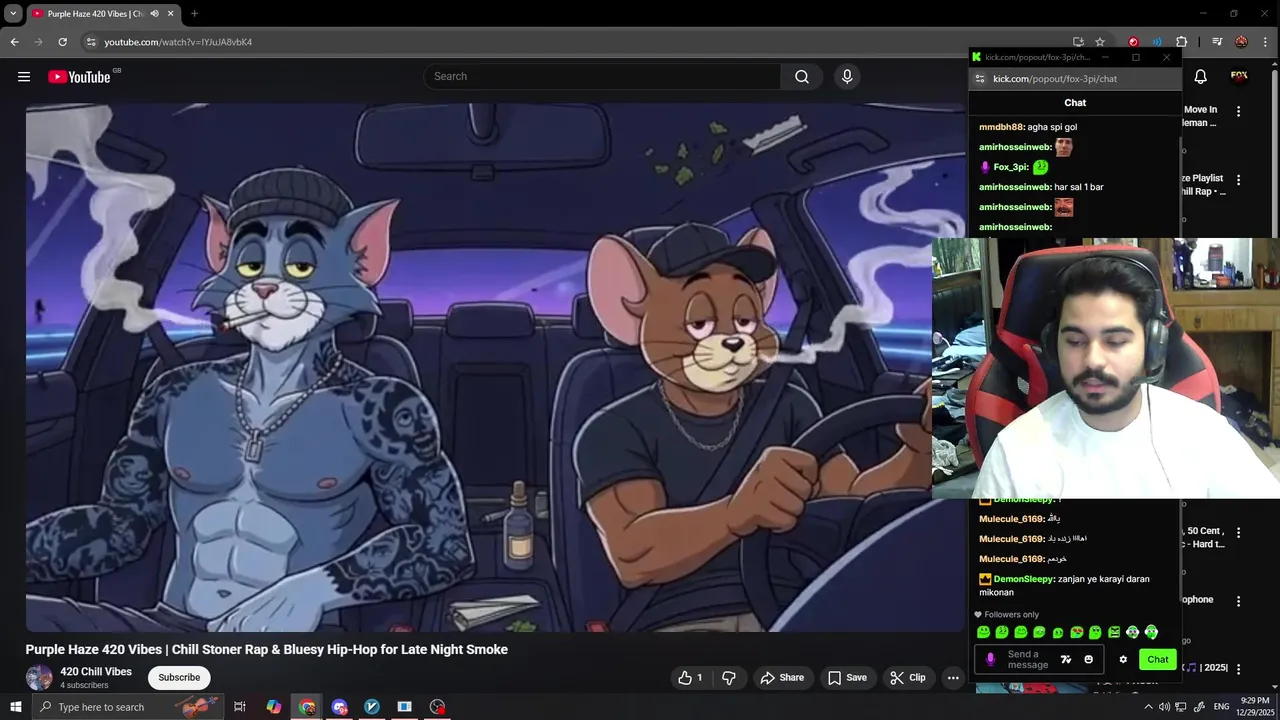This screenshot has width=1280, height=720.
Task: Open the tab search dropdown arrow
Action: [x=13, y=14]
